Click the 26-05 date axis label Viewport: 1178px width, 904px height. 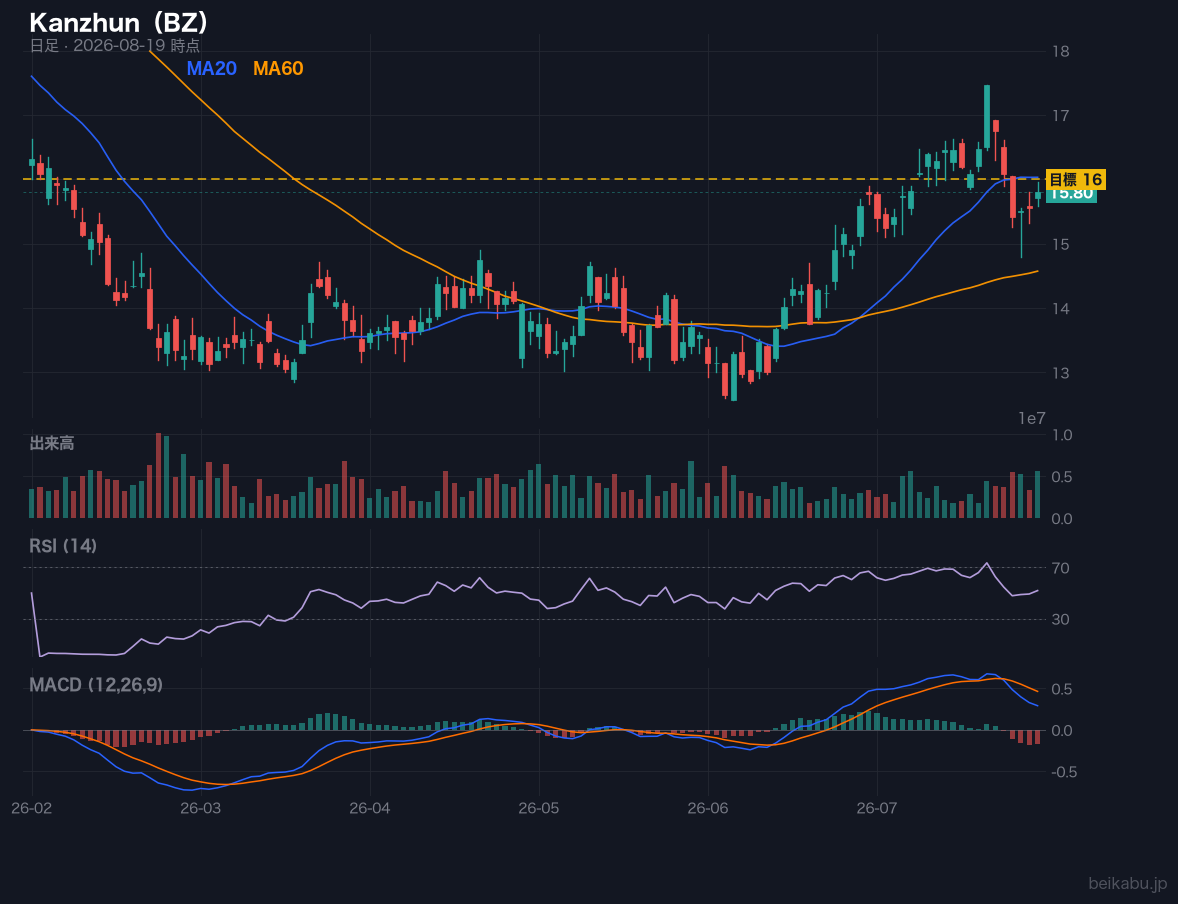(x=539, y=809)
